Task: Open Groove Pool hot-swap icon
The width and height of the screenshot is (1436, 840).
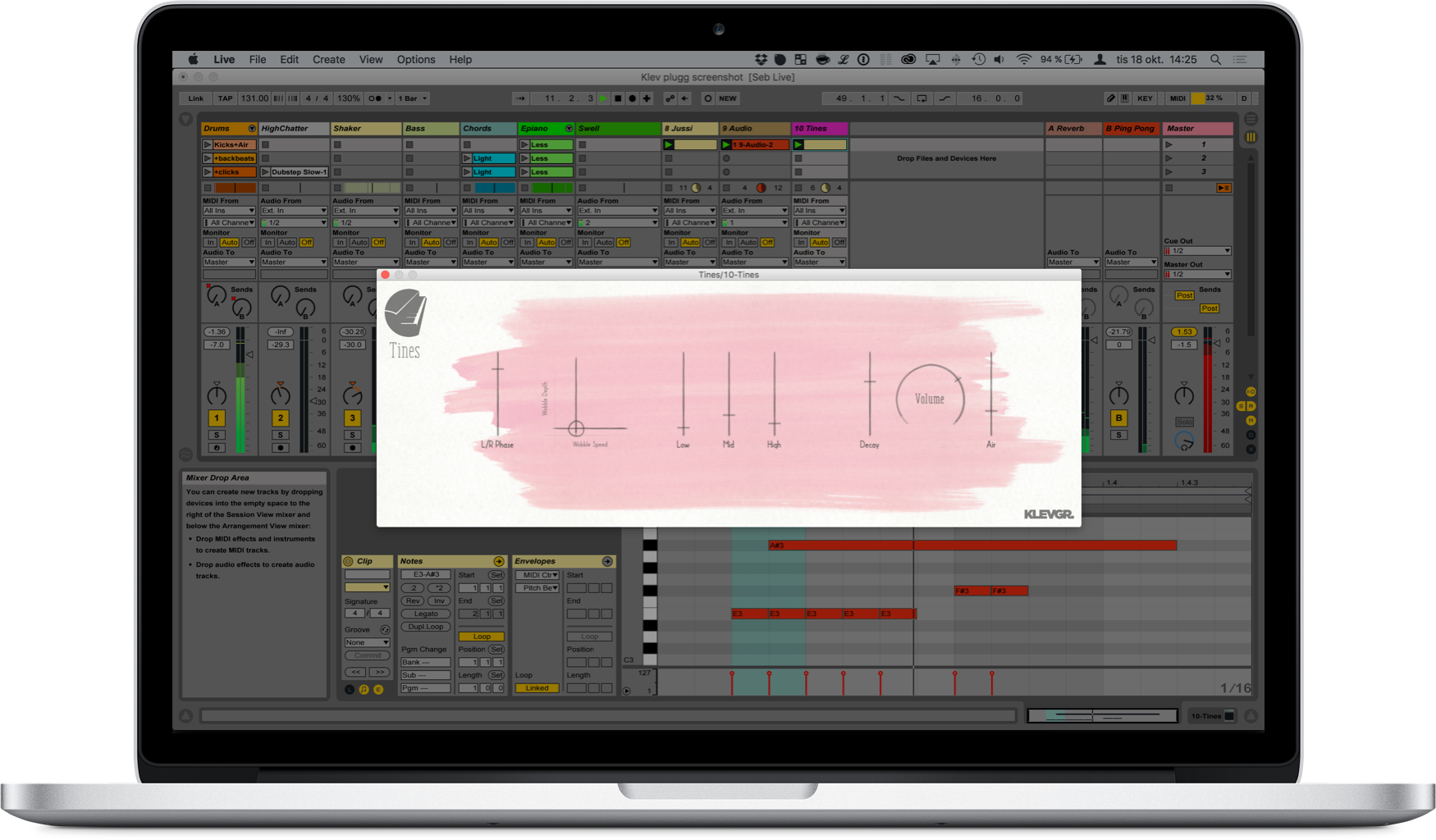Action: 385,630
